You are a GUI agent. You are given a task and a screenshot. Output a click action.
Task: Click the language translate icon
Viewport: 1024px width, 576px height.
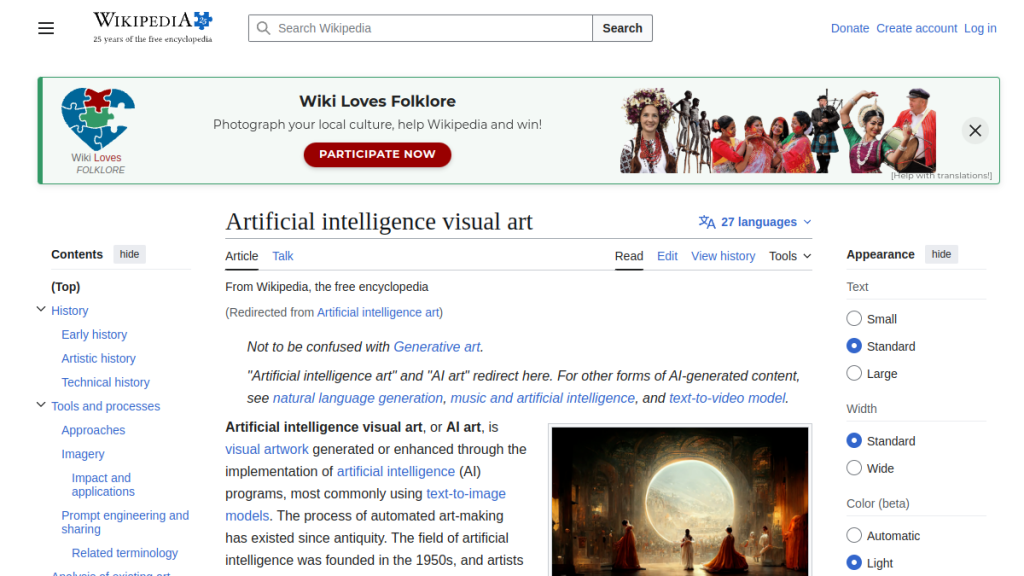[x=707, y=222]
